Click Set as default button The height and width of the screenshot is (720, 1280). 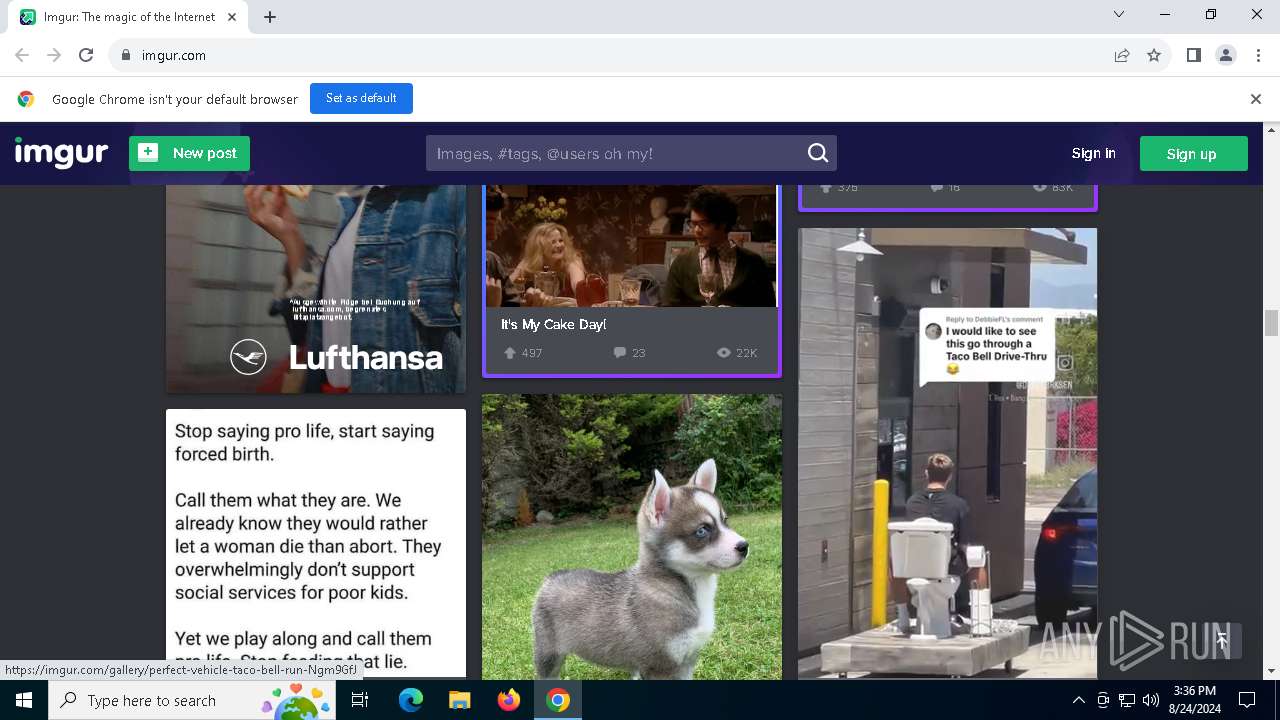(361, 98)
